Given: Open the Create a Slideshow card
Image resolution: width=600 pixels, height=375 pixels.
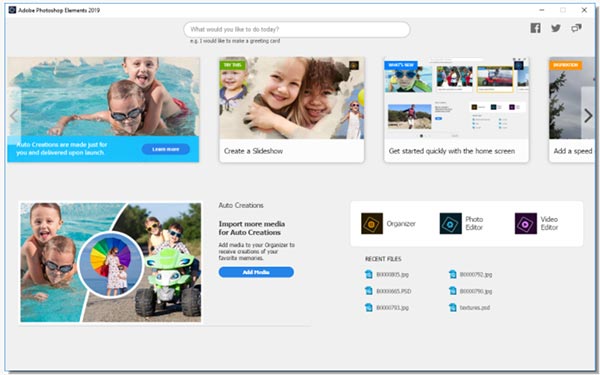Looking at the screenshot, I should pyautogui.click(x=292, y=110).
